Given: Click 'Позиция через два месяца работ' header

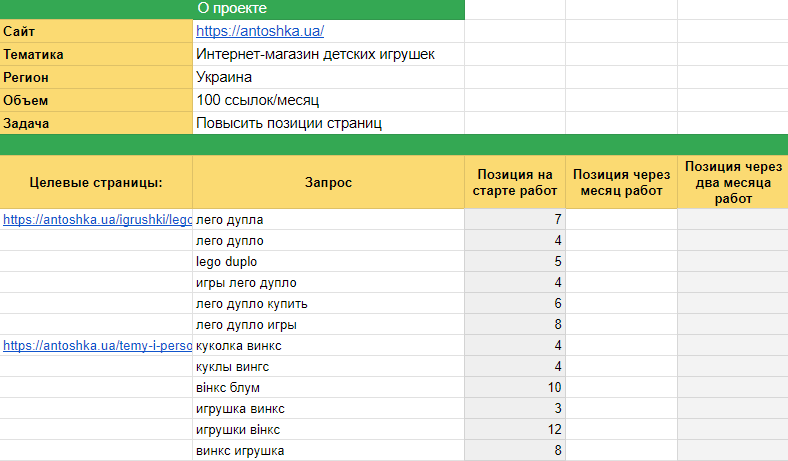Looking at the screenshot, I should click(x=733, y=182).
